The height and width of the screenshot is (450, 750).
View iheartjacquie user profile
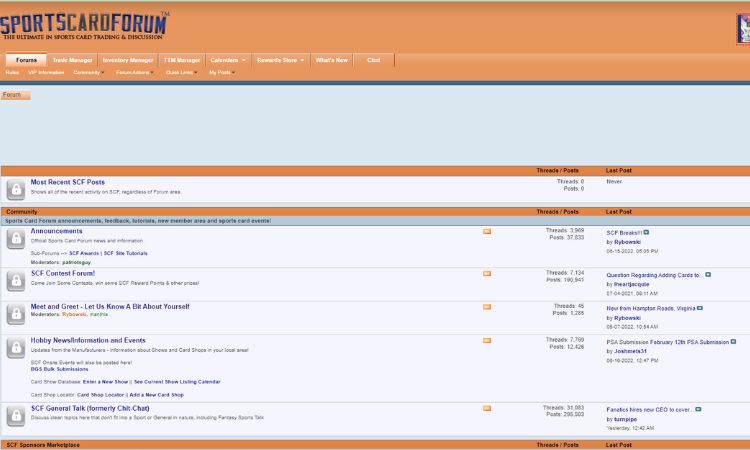click(x=631, y=285)
